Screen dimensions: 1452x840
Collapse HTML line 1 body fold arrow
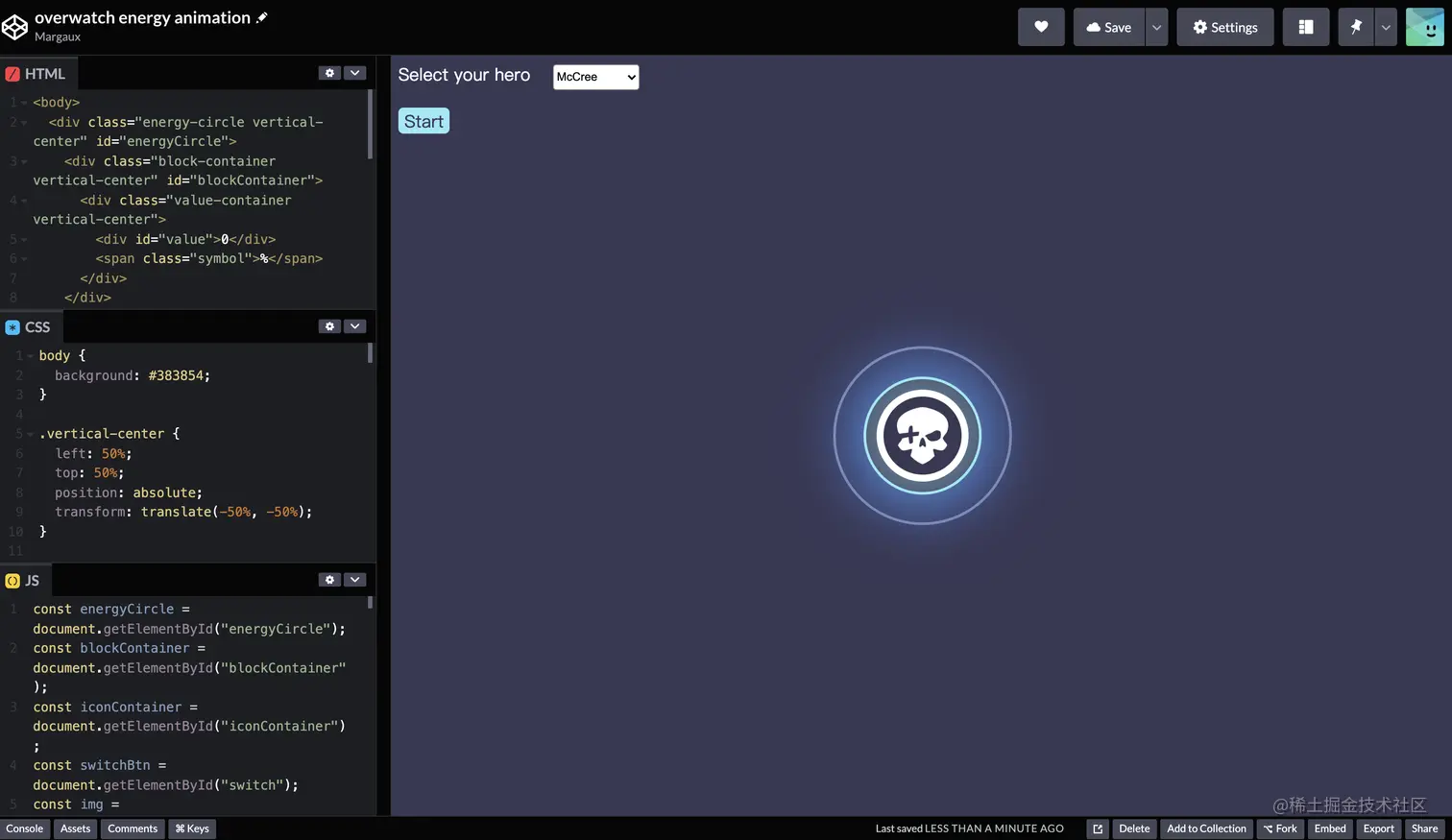coord(24,102)
